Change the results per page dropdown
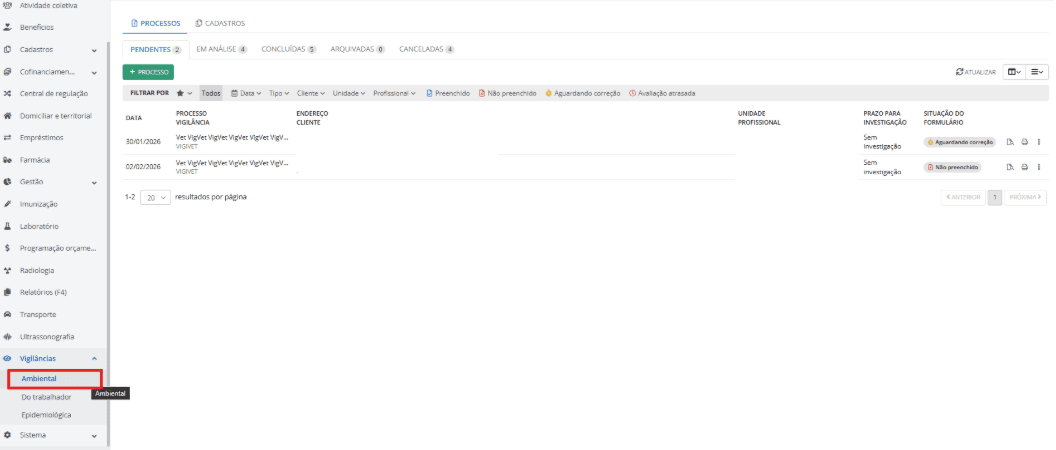The width and height of the screenshot is (1056, 450). click(155, 197)
